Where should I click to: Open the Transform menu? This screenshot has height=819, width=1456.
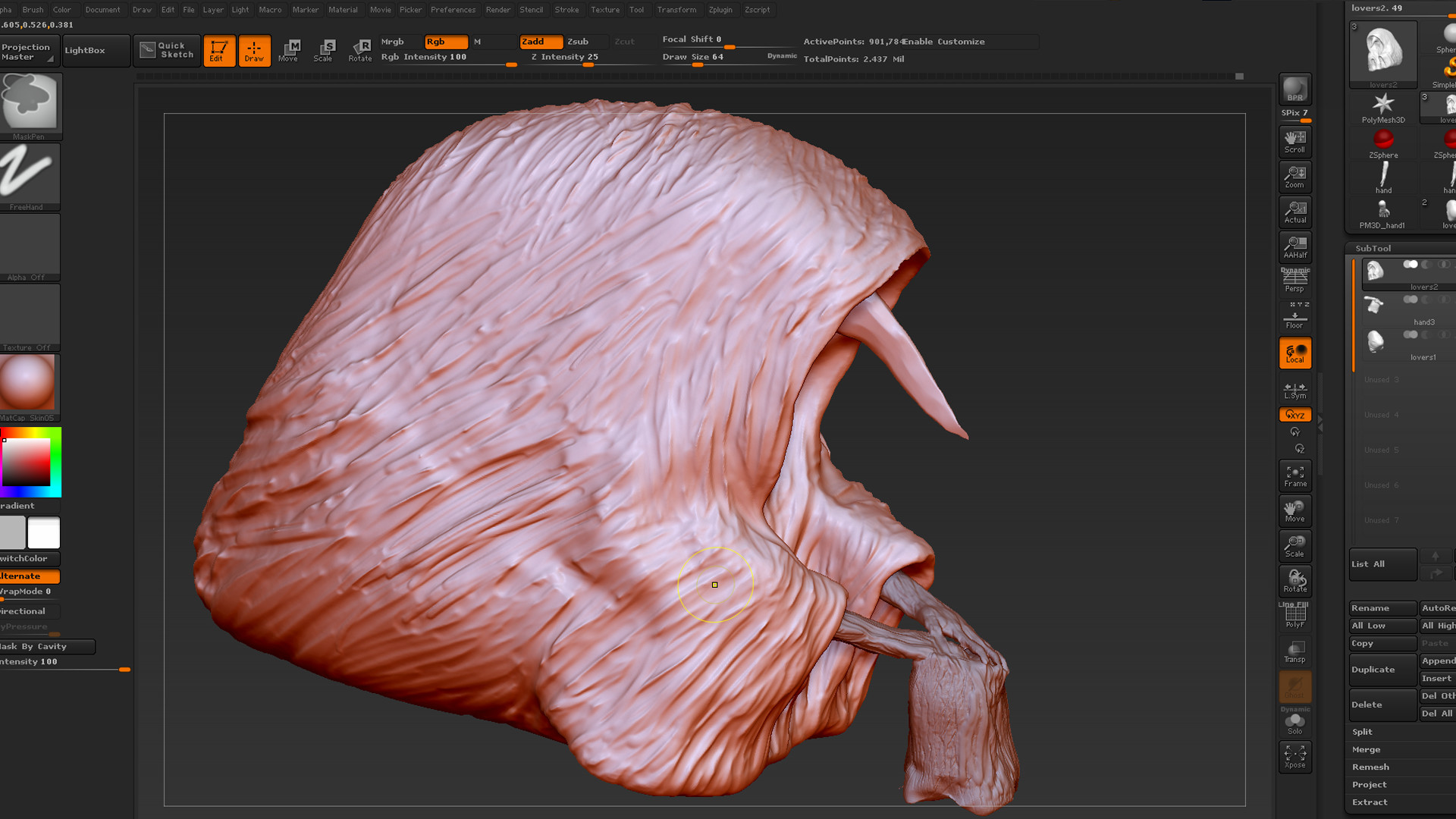click(676, 10)
